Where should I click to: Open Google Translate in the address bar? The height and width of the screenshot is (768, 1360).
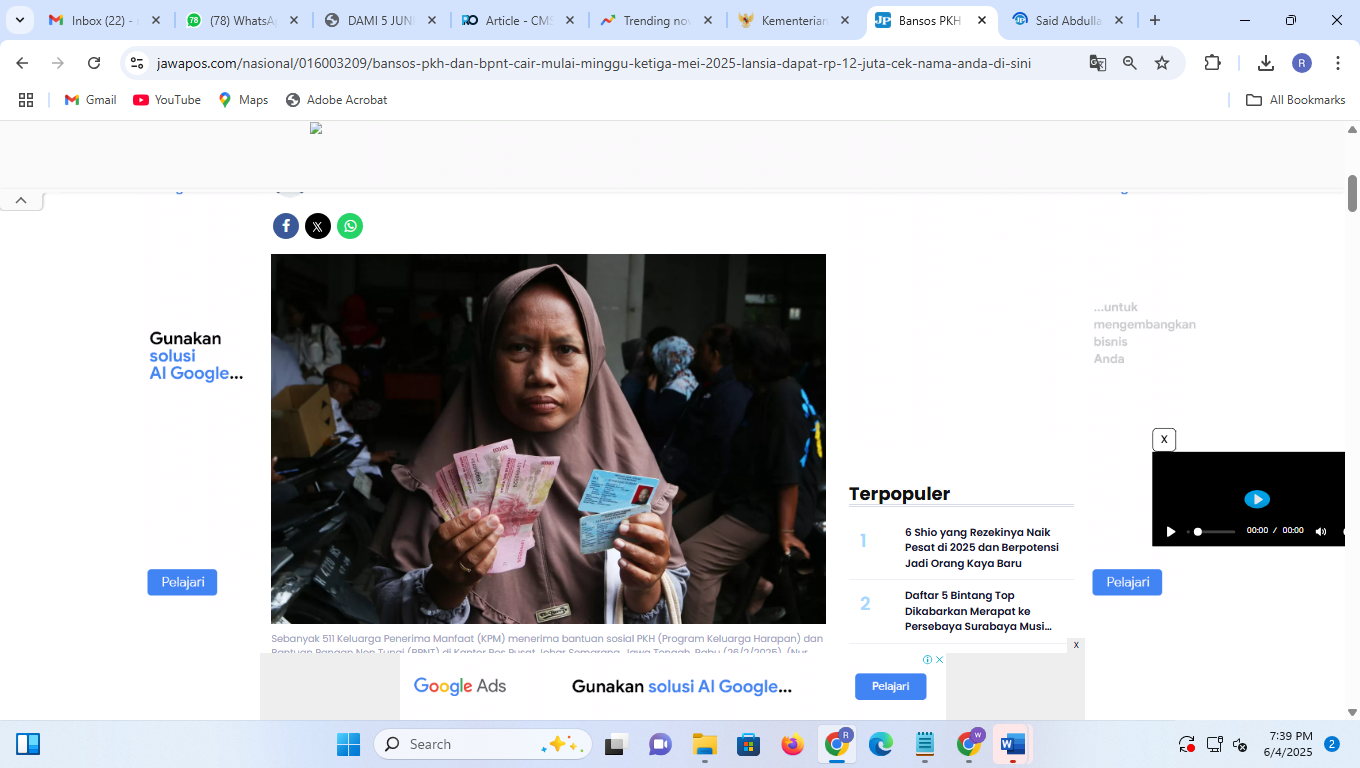tap(1098, 62)
